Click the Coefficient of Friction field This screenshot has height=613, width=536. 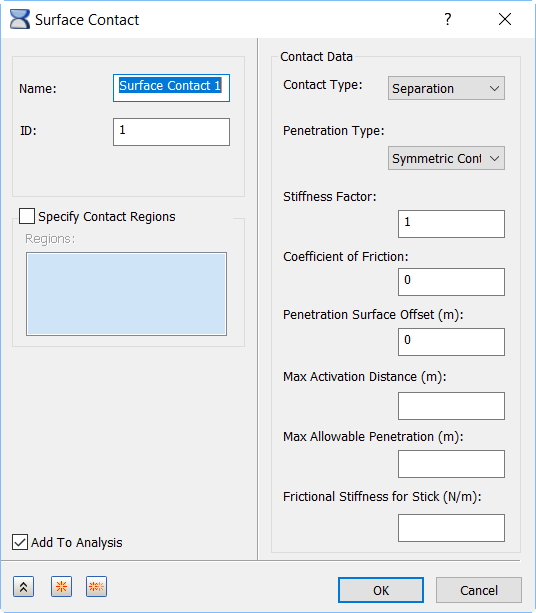coord(451,282)
